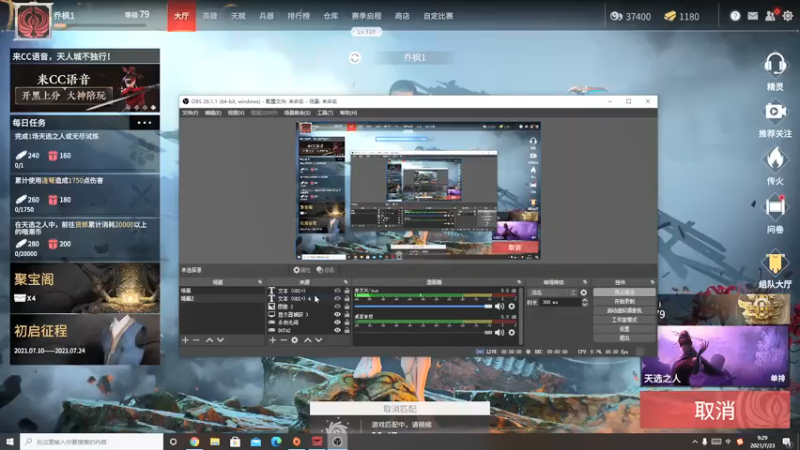Move scene up with the arrow icon
800x450 pixels.
coord(209,340)
